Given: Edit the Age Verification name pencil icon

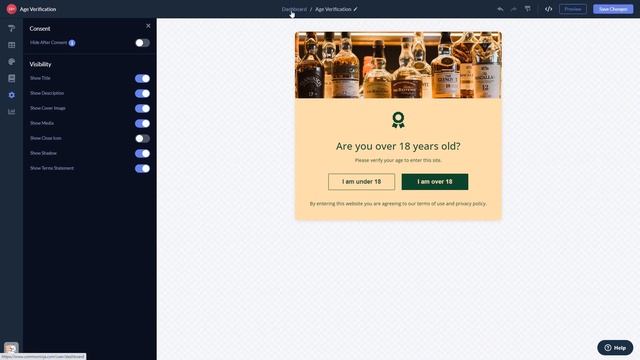Looking at the screenshot, I should click(356, 9).
